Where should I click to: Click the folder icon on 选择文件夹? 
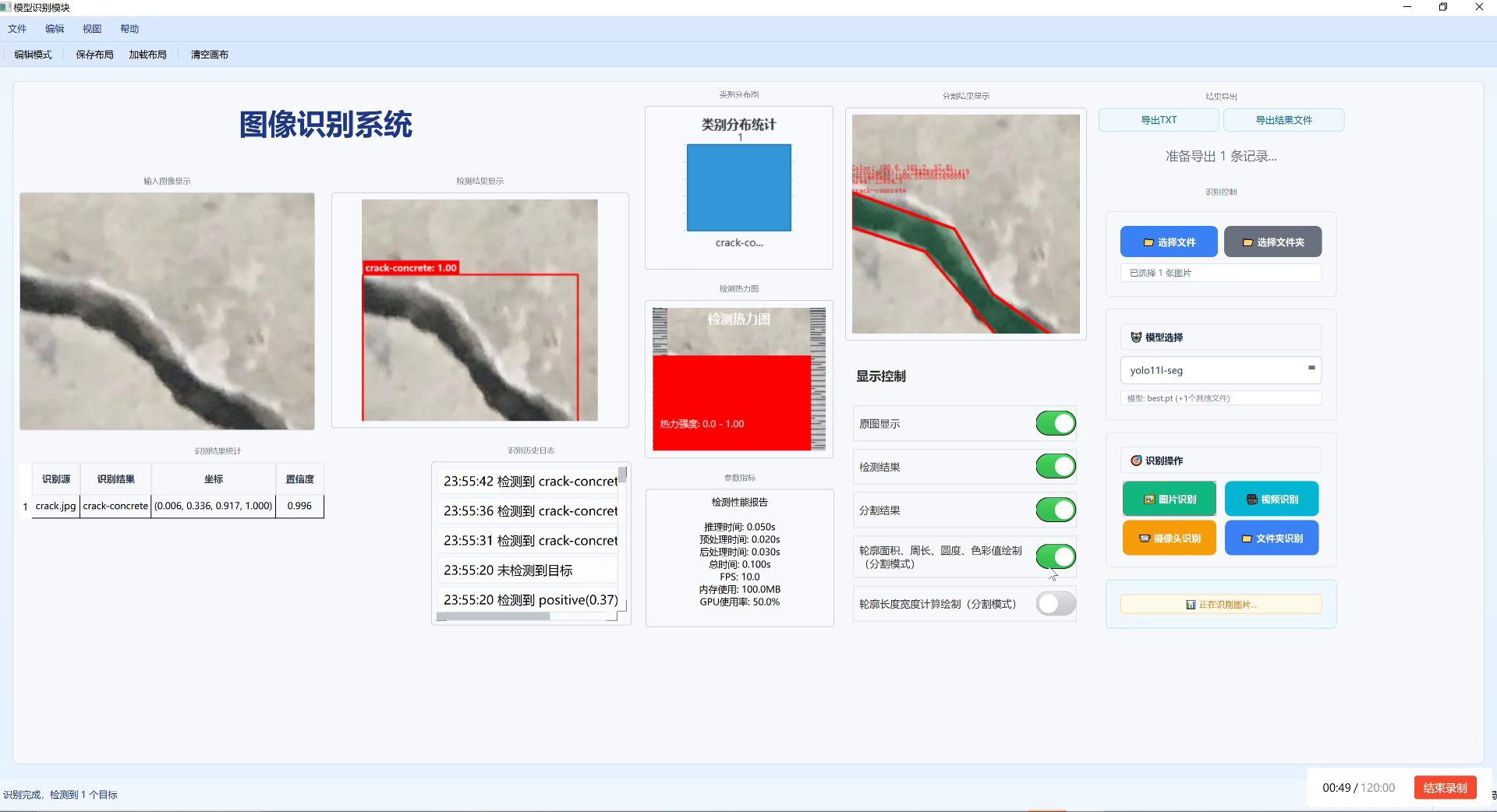click(1247, 242)
